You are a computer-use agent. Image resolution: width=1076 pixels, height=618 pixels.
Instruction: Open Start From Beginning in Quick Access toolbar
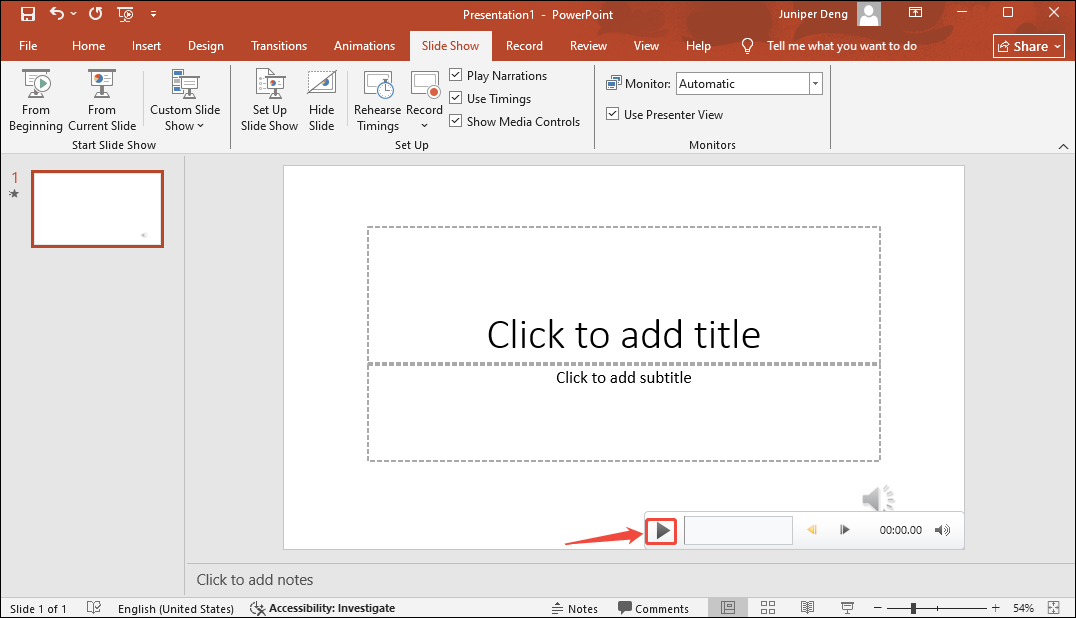pos(125,14)
